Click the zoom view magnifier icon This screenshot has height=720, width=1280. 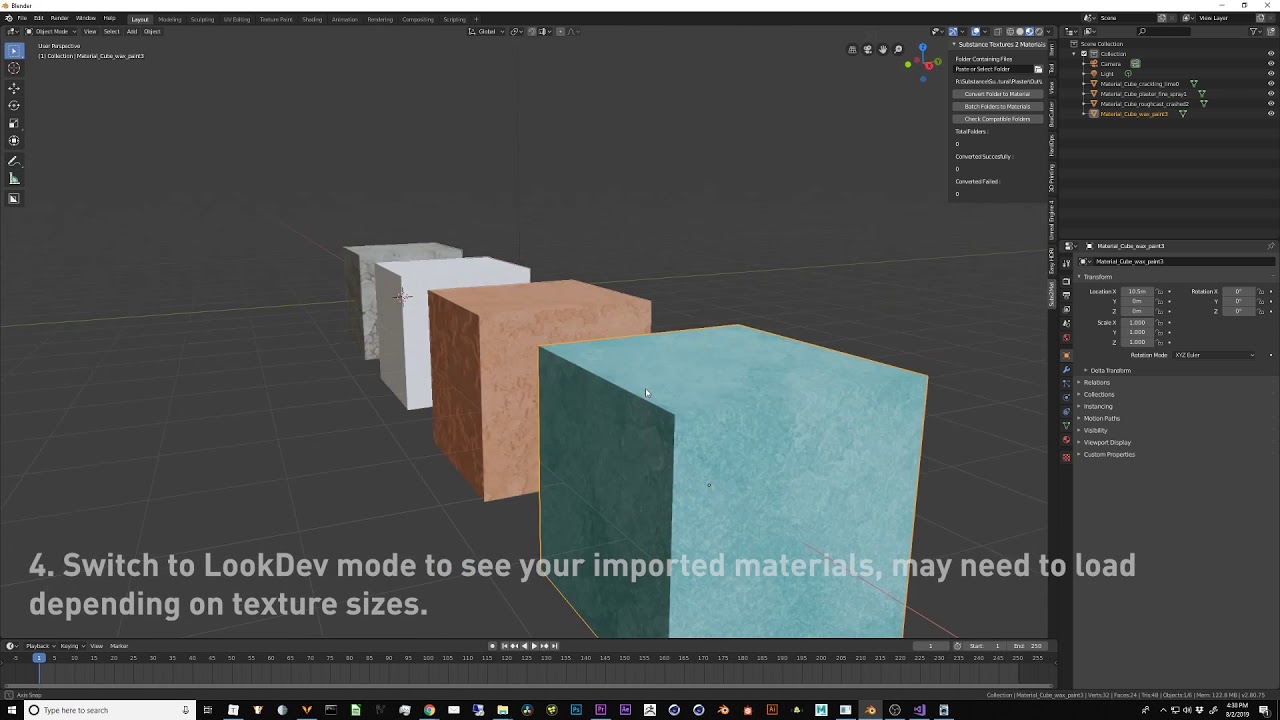(898, 49)
